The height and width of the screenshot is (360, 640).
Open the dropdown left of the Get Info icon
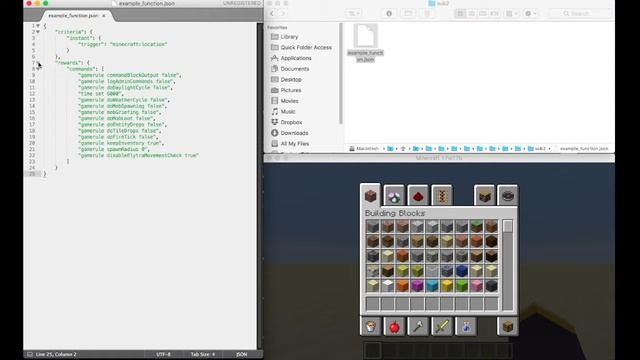coord(354,13)
